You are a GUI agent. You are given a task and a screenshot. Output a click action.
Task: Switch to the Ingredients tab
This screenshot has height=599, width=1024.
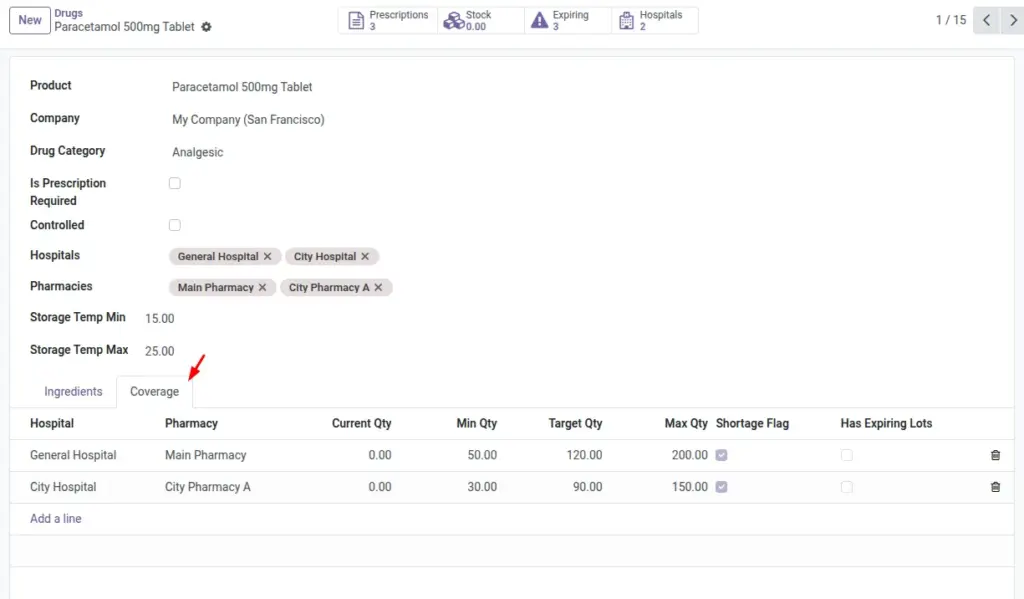(x=73, y=392)
